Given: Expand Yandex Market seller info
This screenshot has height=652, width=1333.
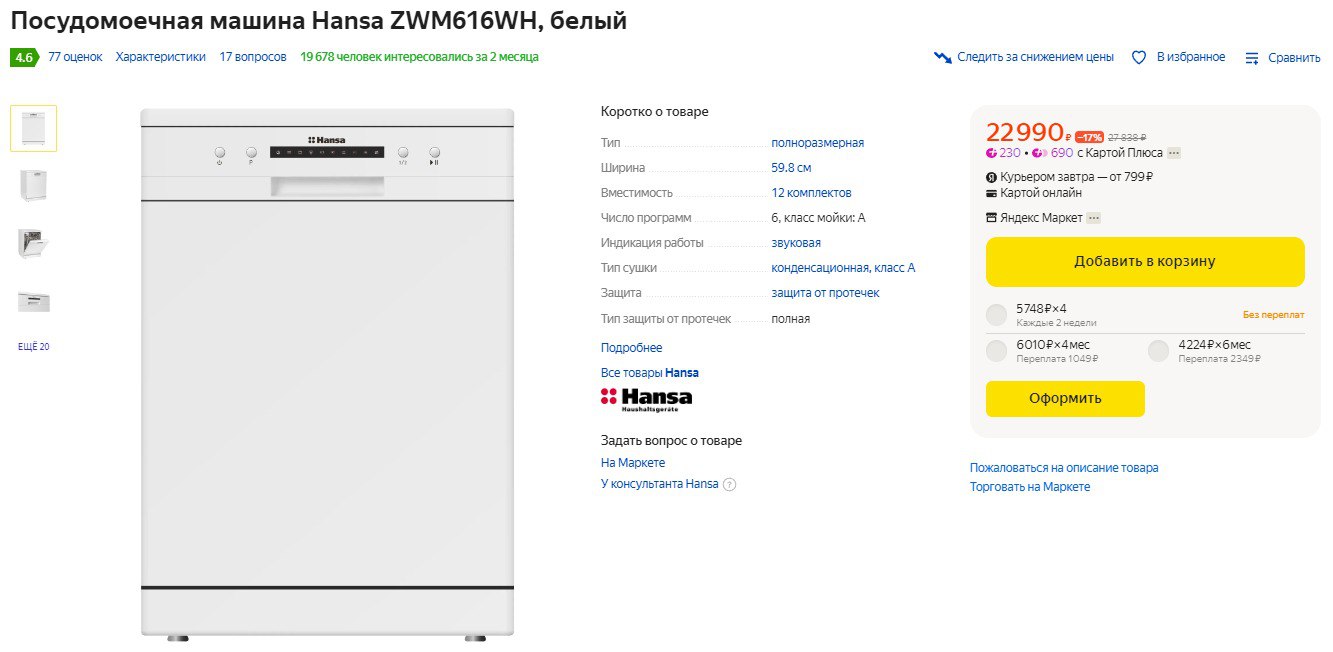Looking at the screenshot, I should tap(1094, 218).
